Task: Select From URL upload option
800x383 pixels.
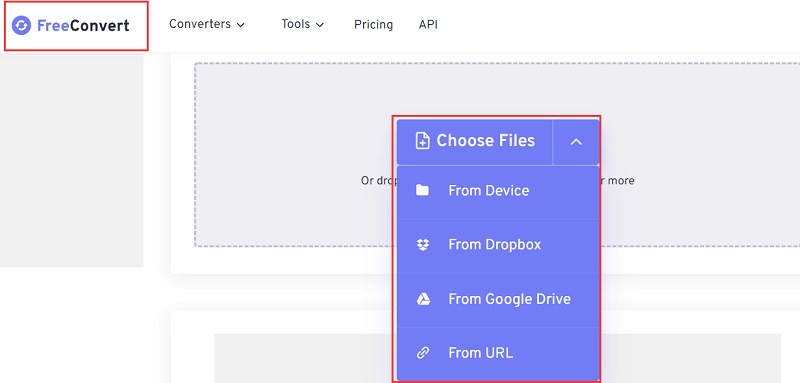Action: click(x=497, y=353)
